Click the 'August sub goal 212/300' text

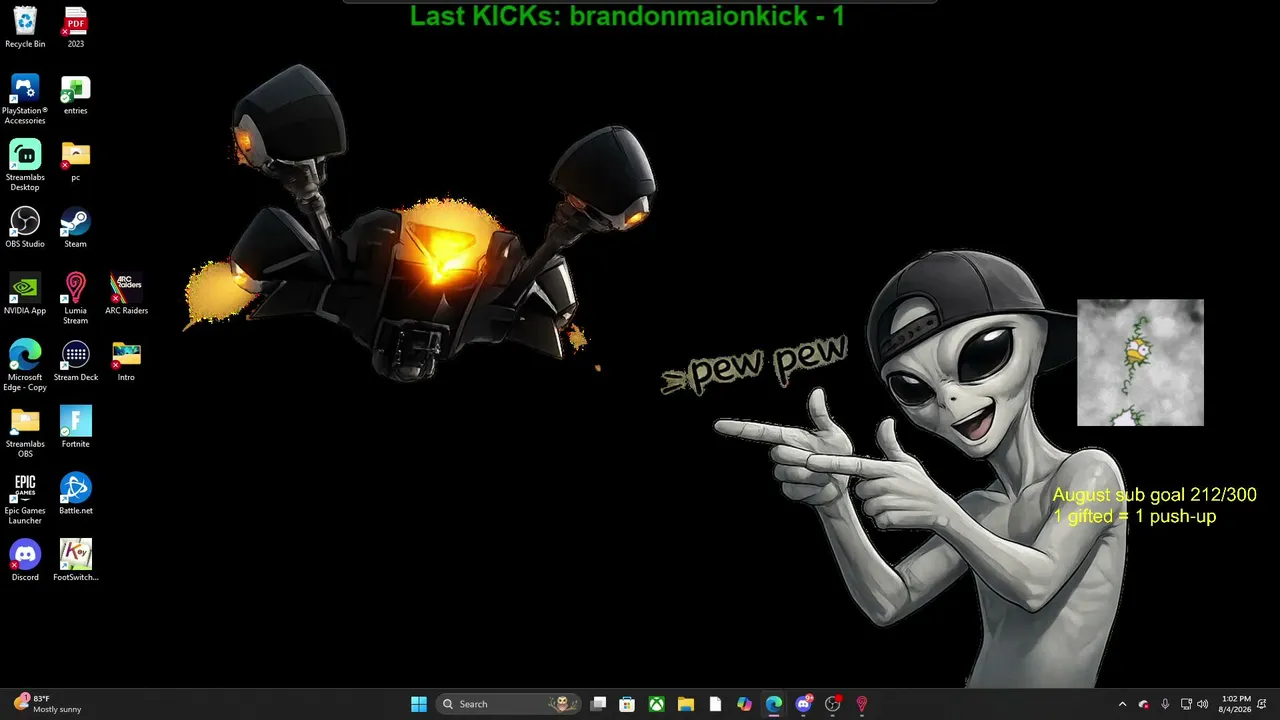pyautogui.click(x=1154, y=495)
